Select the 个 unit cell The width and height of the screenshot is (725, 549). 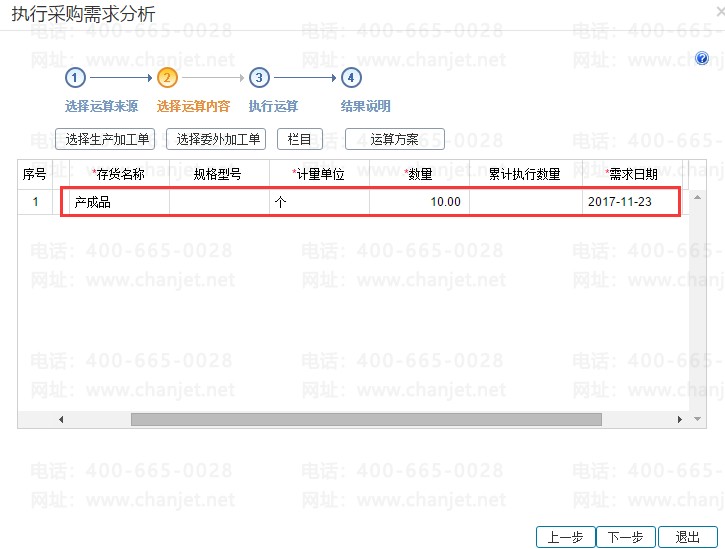click(319, 202)
